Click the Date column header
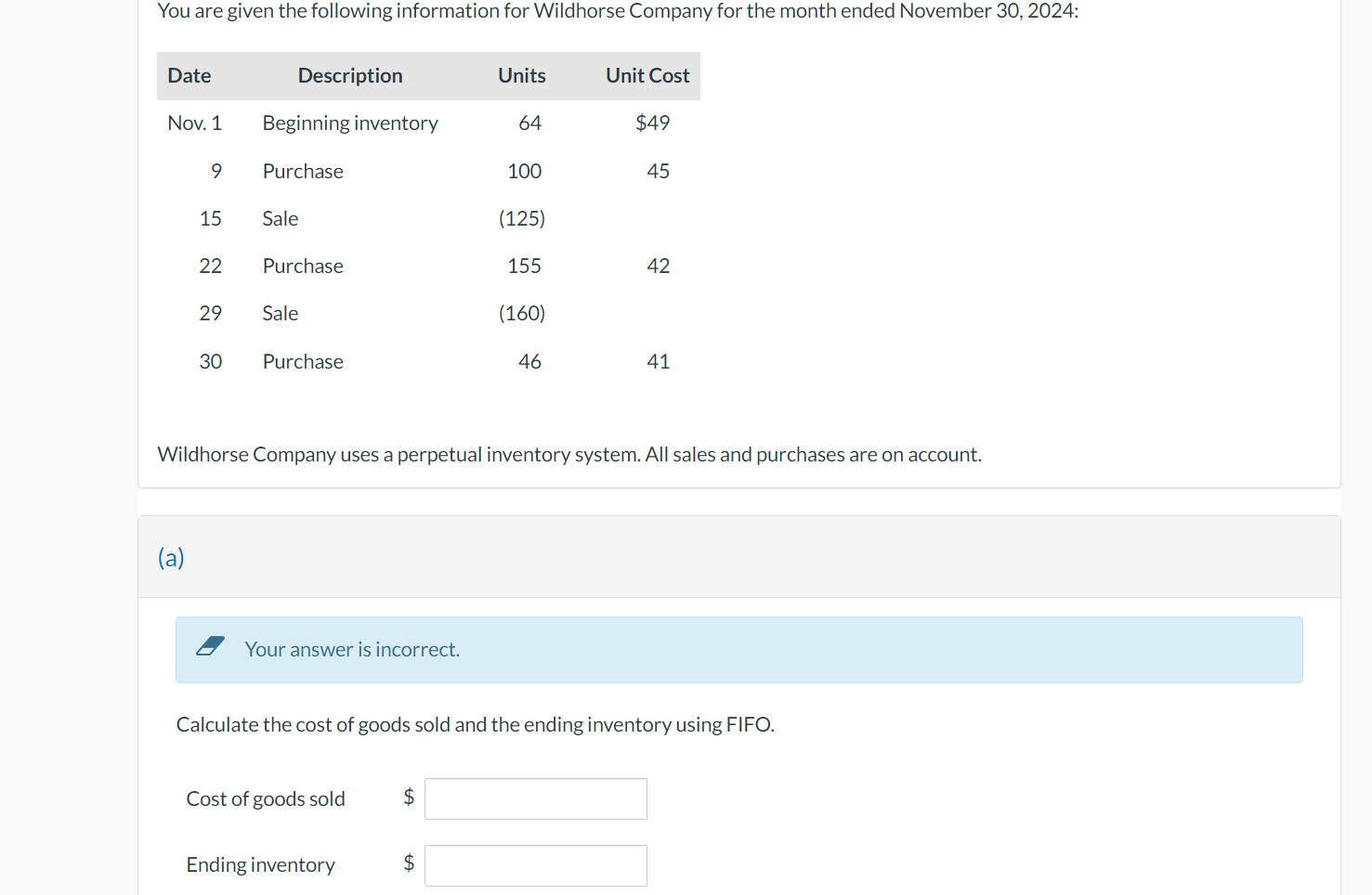 pyautogui.click(x=189, y=76)
